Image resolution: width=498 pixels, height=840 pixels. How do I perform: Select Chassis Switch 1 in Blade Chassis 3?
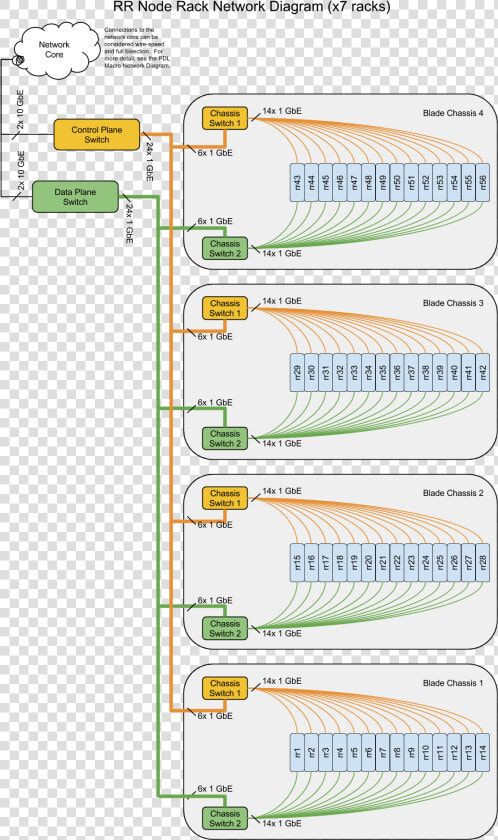(x=225, y=308)
